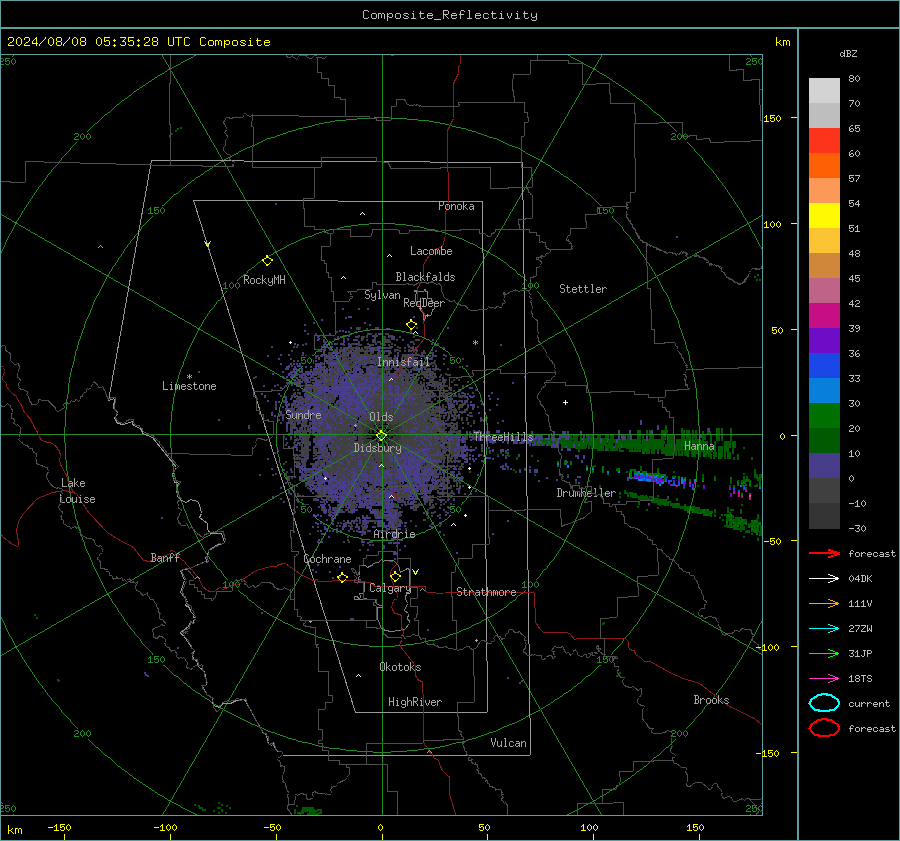Click the Innisfail label
The image size is (900, 841).
click(404, 362)
